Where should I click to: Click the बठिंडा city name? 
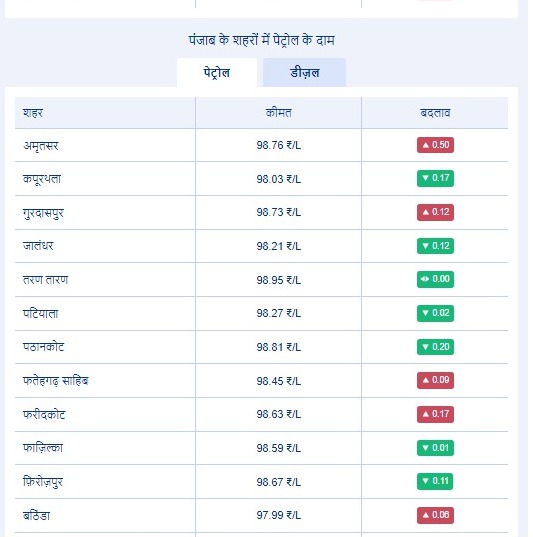pyautogui.click(x=36, y=515)
